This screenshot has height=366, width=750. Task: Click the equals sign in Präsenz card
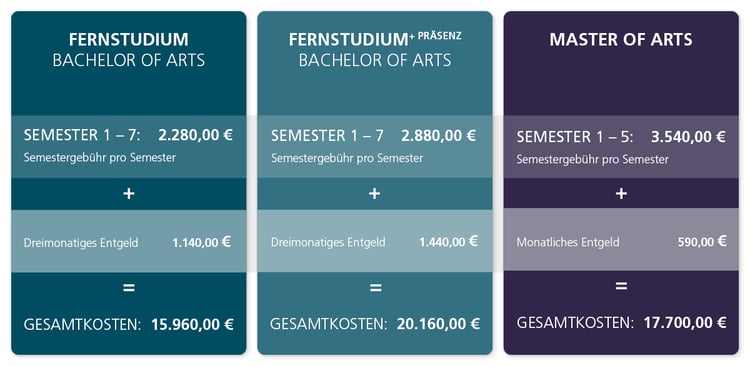click(375, 288)
